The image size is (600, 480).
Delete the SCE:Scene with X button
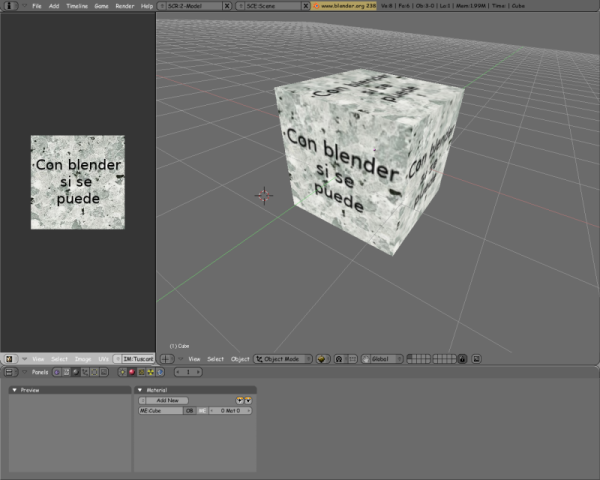(306, 6)
